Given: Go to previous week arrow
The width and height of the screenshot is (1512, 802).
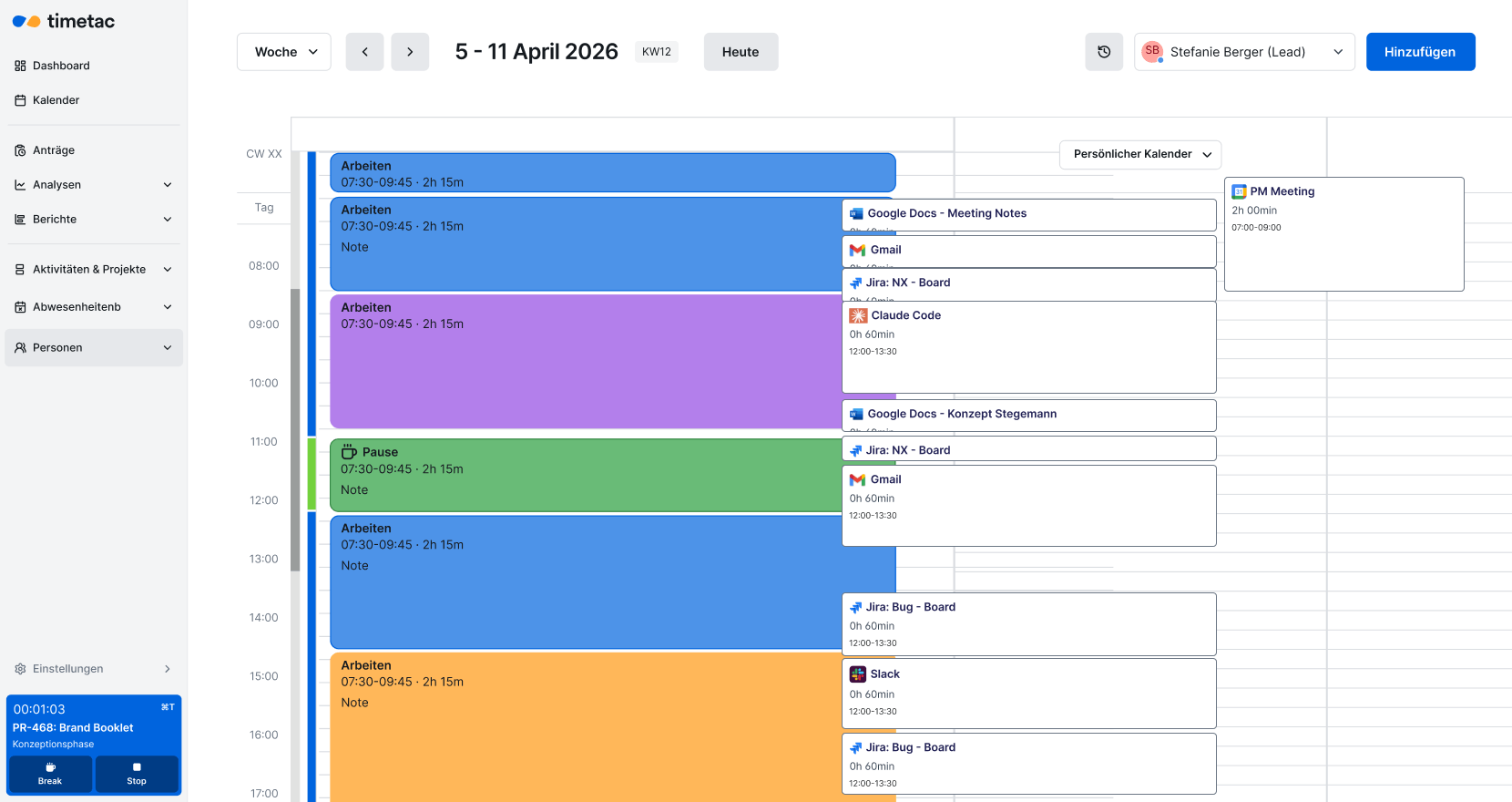Looking at the screenshot, I should (364, 52).
